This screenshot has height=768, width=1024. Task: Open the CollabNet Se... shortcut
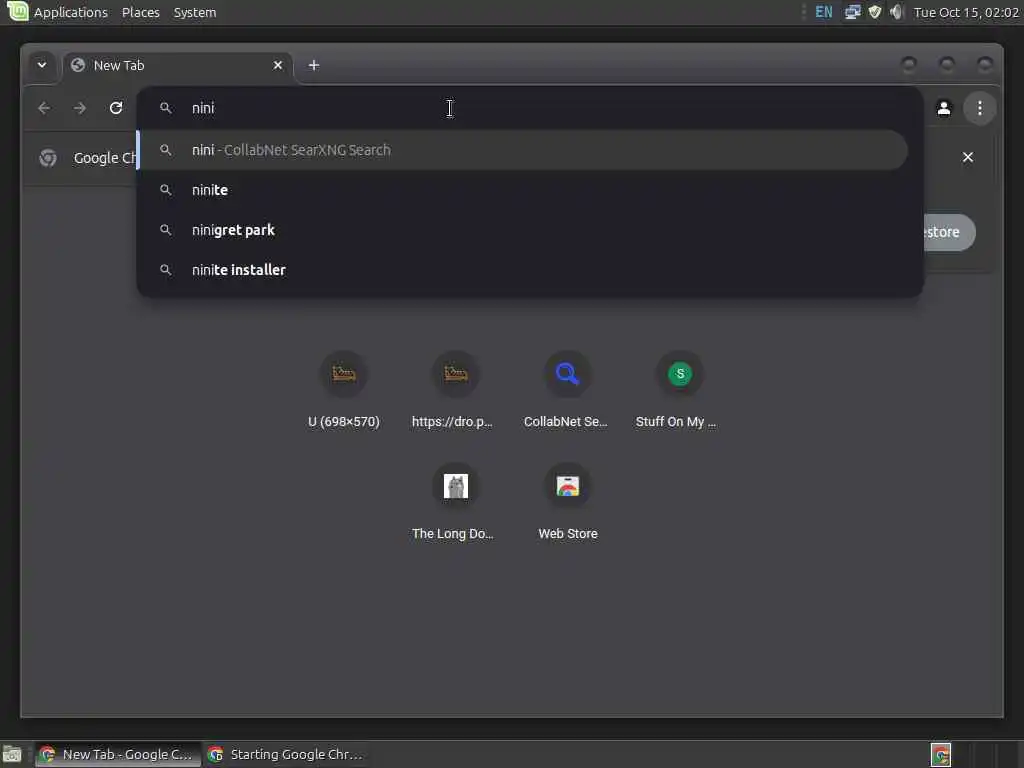point(568,391)
